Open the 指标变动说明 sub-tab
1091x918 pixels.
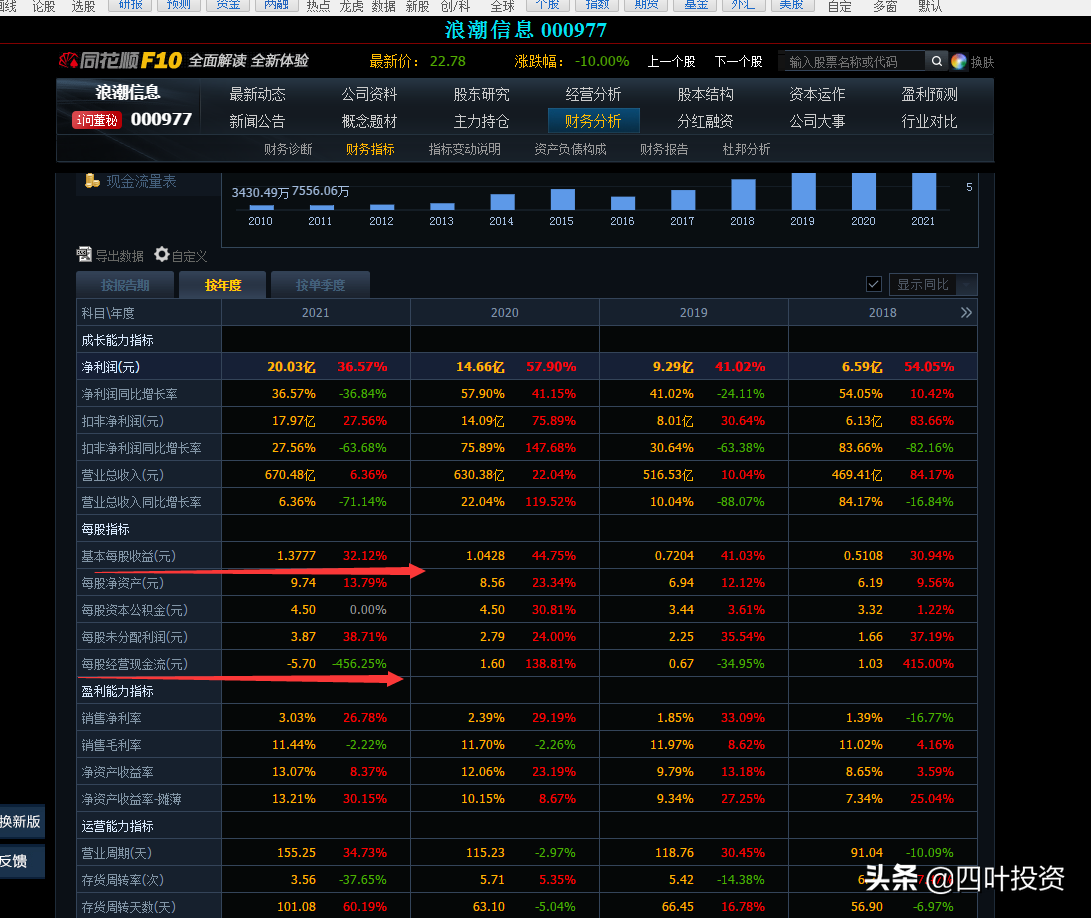point(465,149)
